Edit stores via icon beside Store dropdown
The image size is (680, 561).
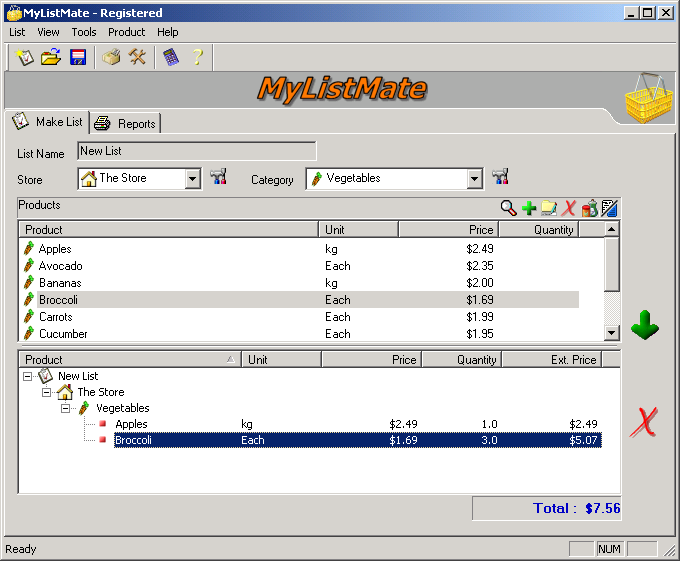pos(218,177)
